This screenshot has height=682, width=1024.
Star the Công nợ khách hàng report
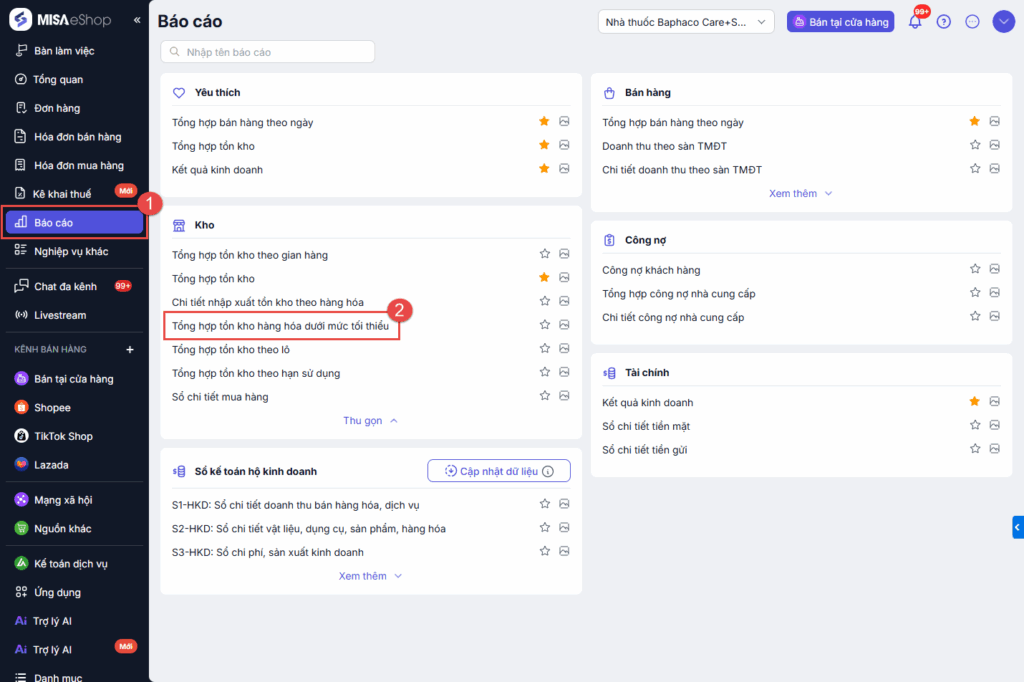pos(975,270)
